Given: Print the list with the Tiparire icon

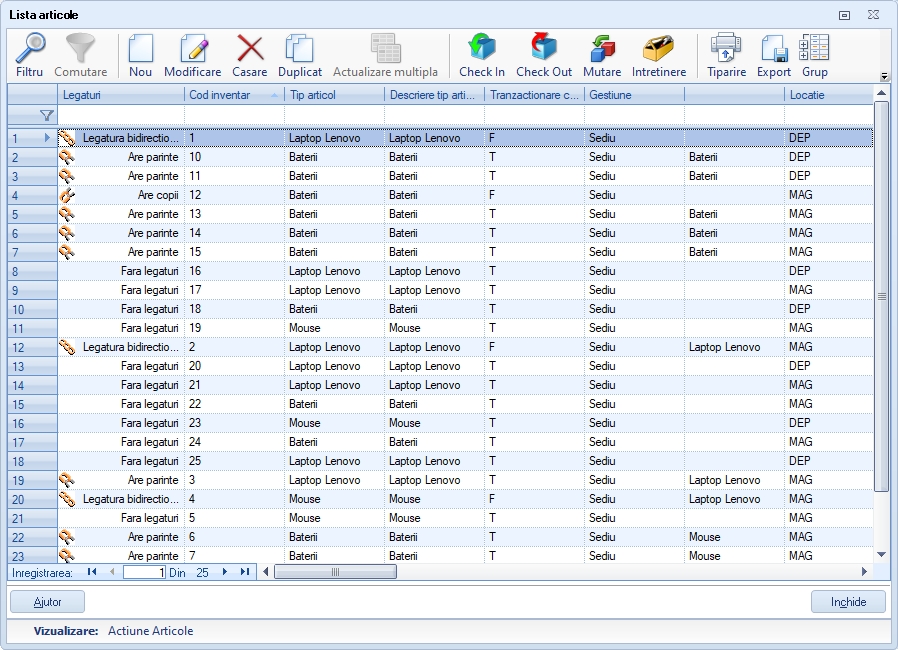Looking at the screenshot, I should [726, 54].
